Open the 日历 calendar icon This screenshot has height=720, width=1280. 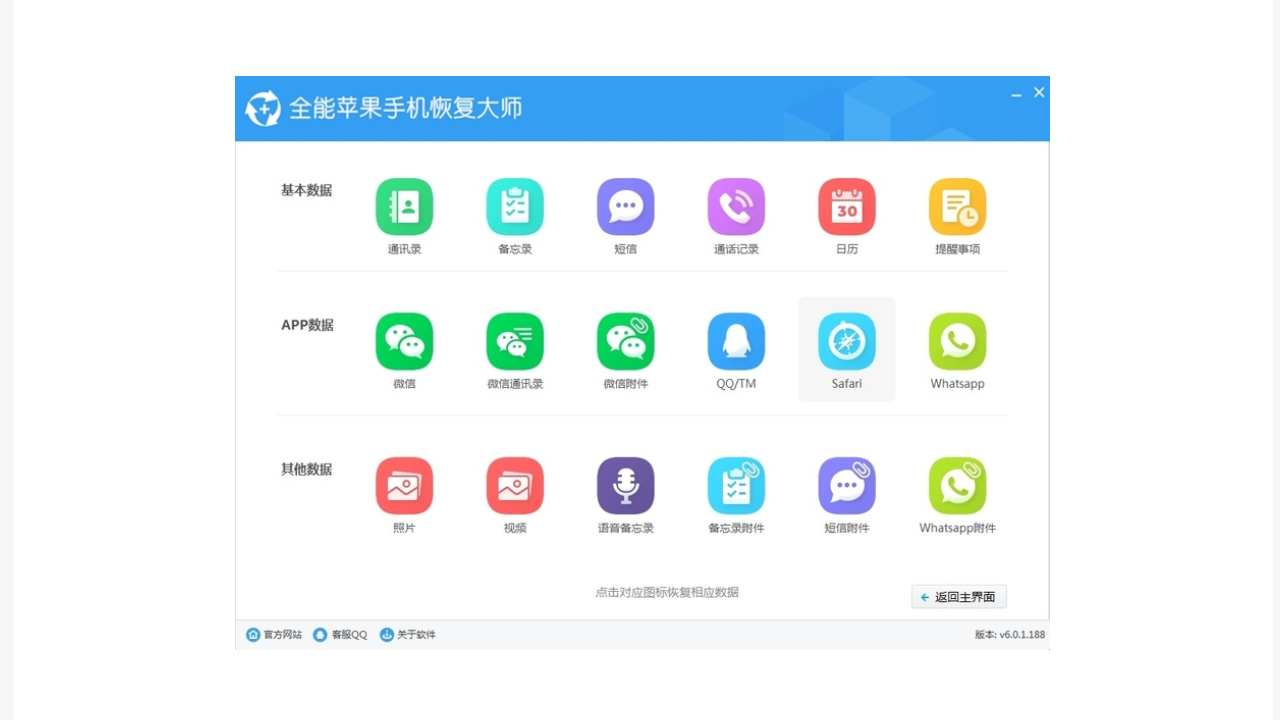(847, 207)
